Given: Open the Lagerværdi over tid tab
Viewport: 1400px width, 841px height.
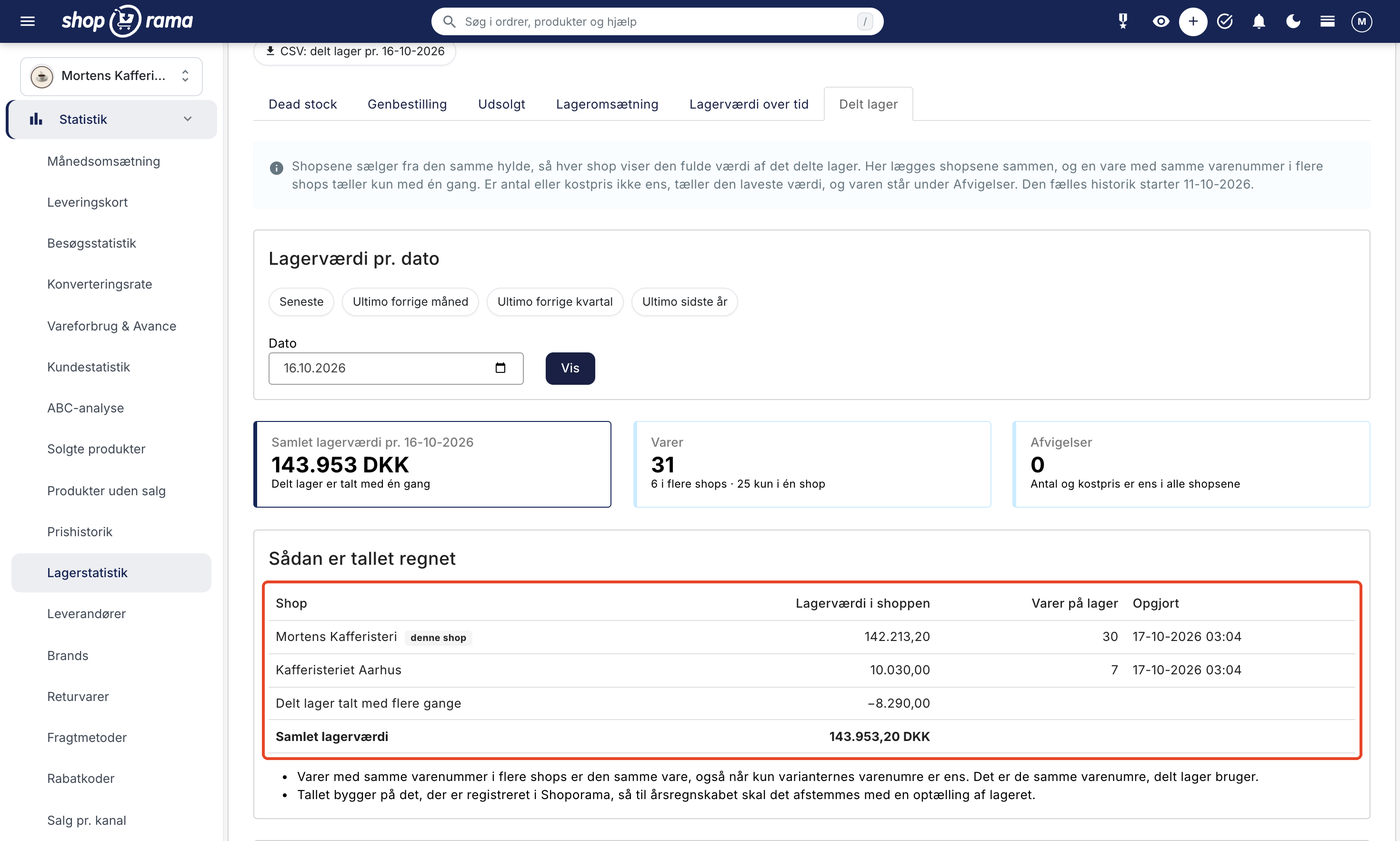Looking at the screenshot, I should click(749, 104).
